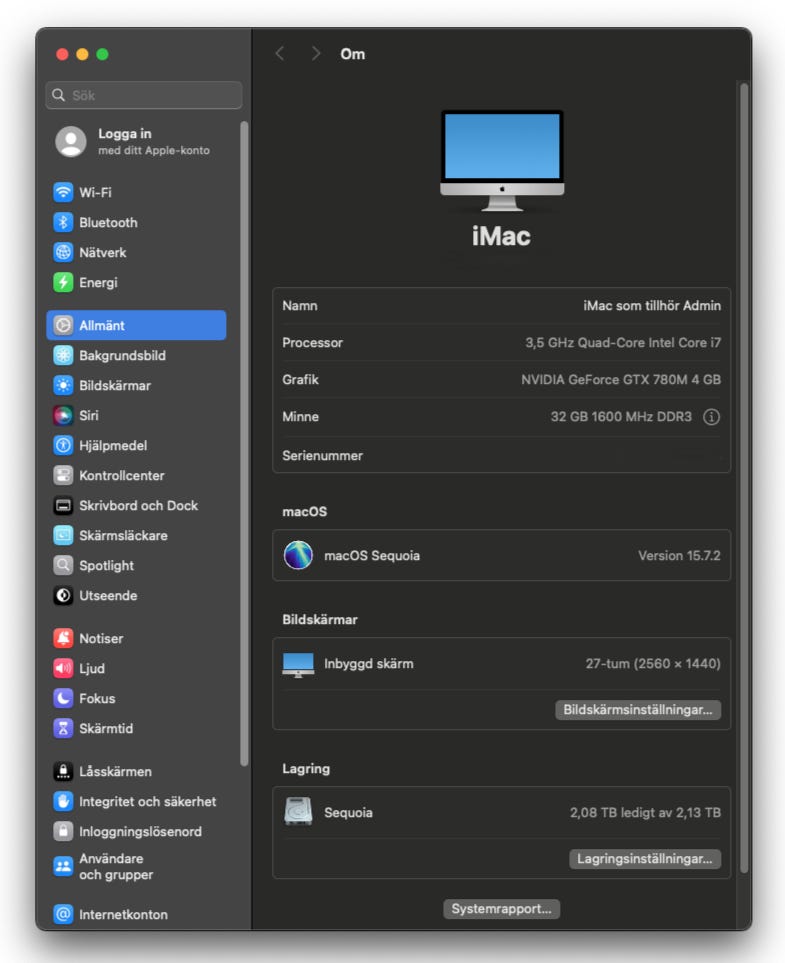Click the Energi lightning icon
This screenshot has width=785, height=963.
click(x=63, y=282)
